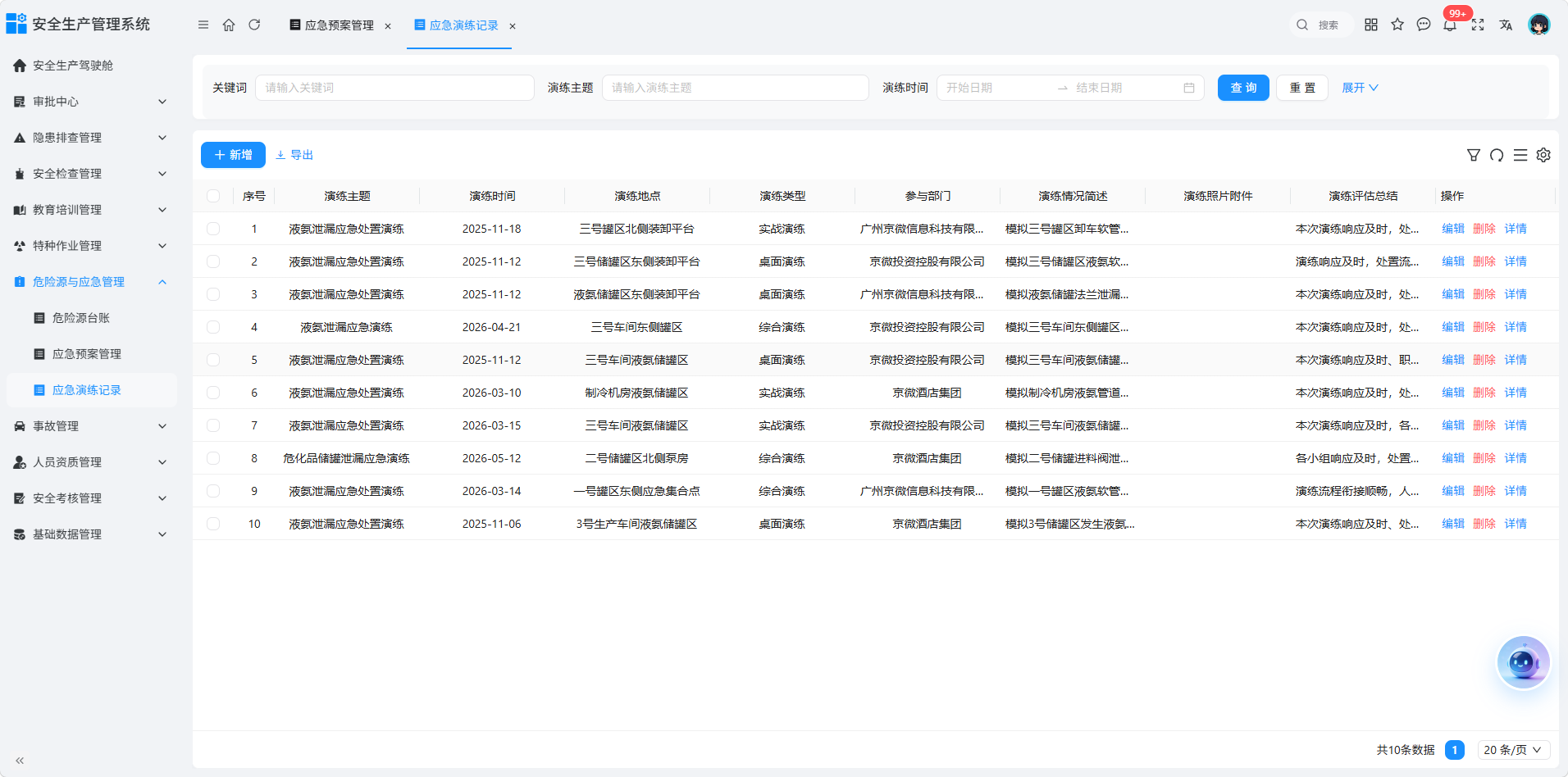Toggle fullscreen mode icon
The height and width of the screenshot is (777, 1568).
point(1478,25)
